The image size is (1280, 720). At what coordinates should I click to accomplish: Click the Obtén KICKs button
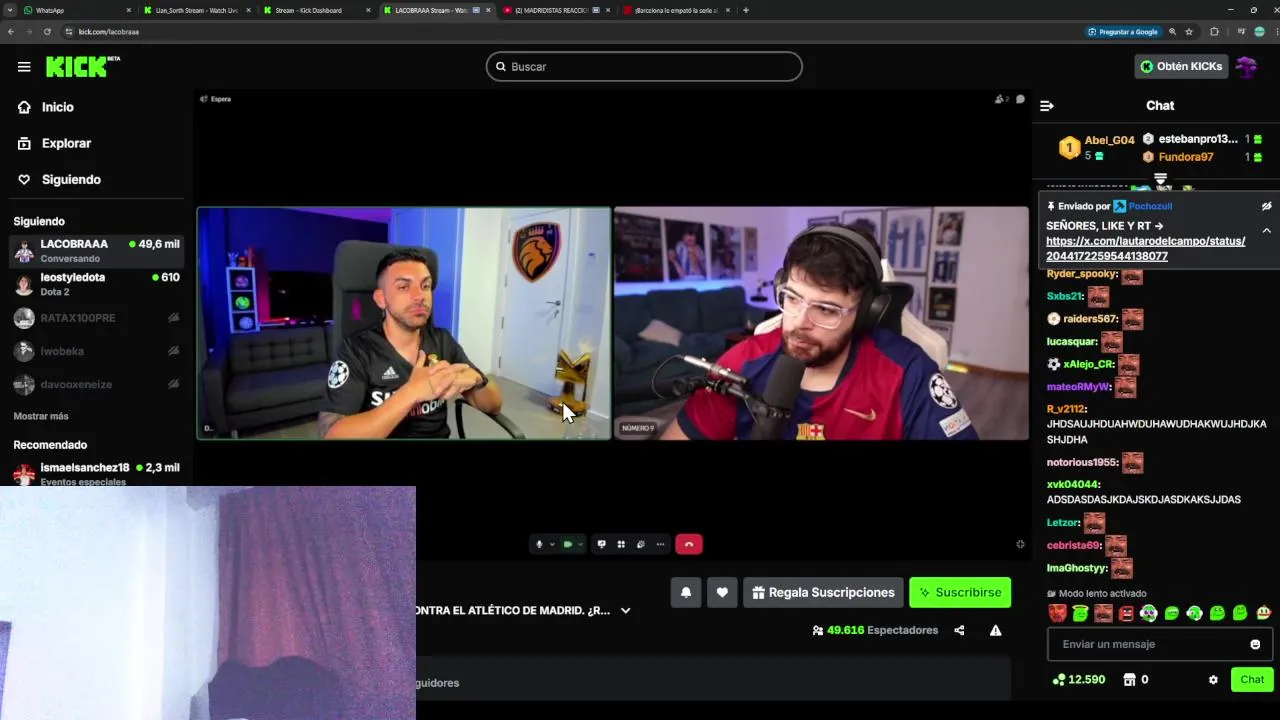tap(1181, 67)
